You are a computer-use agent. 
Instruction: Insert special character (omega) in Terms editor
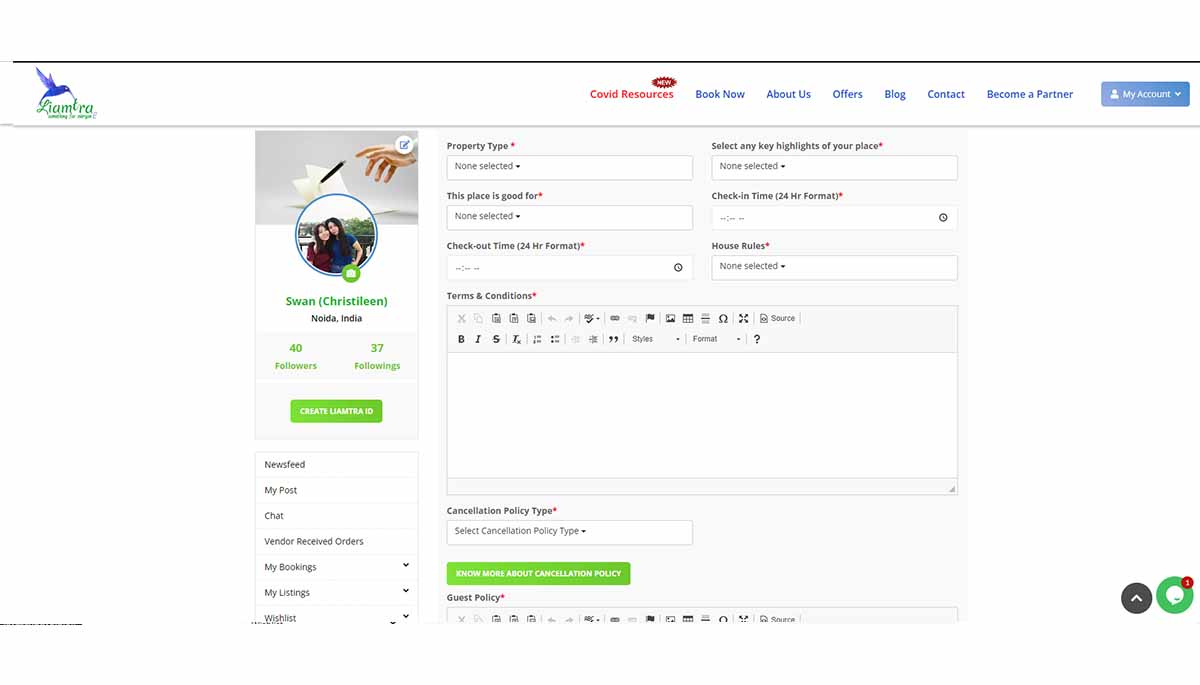pos(723,318)
